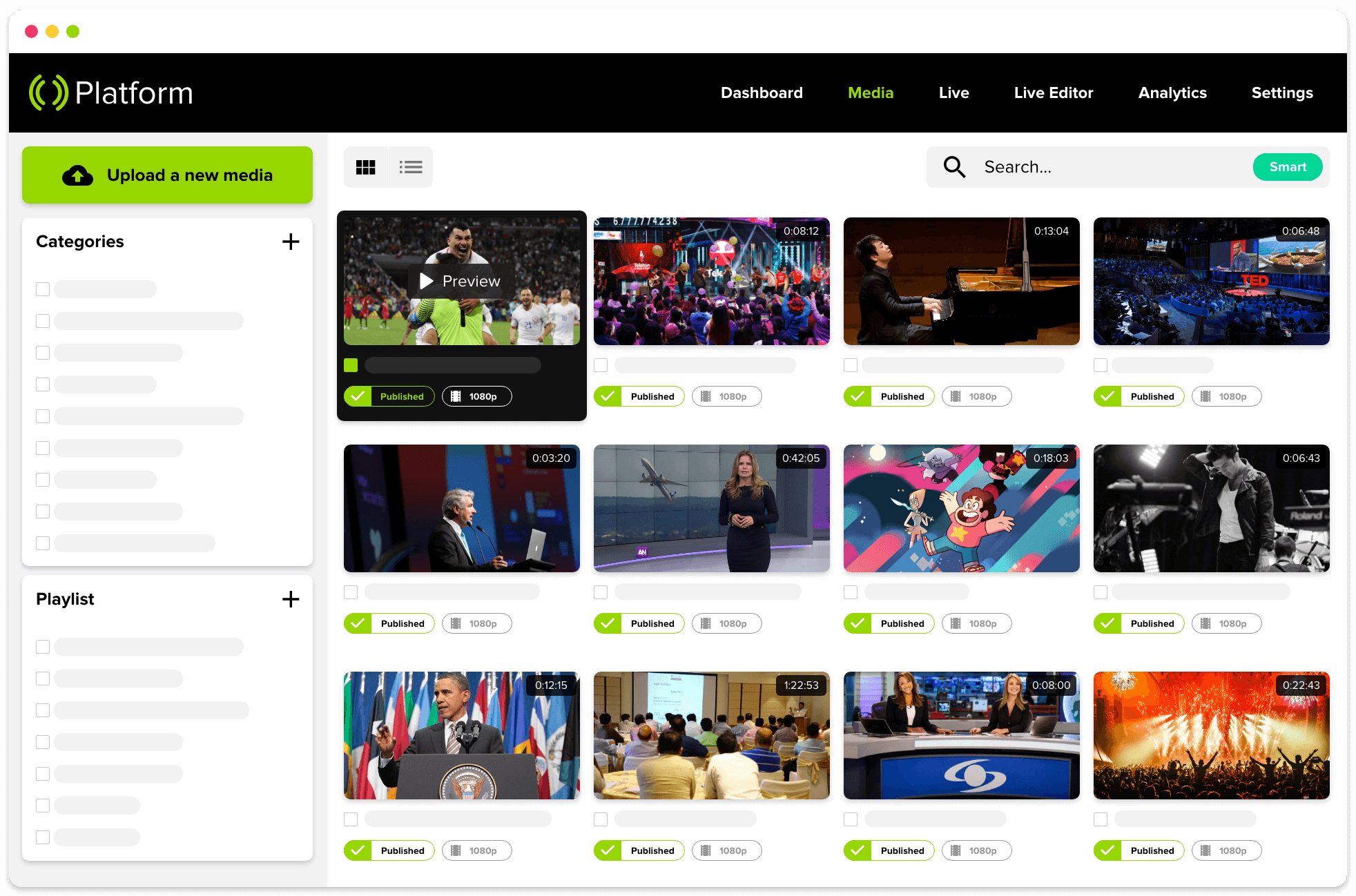Navigate to the Analytics tab
The image size is (1356, 896).
pos(1172,92)
